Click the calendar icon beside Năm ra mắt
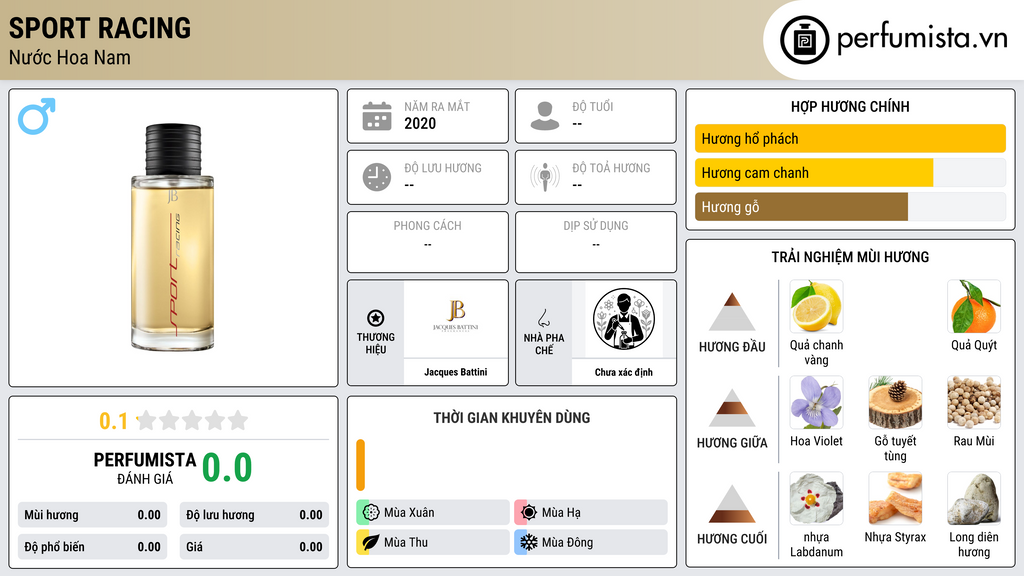This screenshot has width=1024, height=576. click(x=377, y=116)
